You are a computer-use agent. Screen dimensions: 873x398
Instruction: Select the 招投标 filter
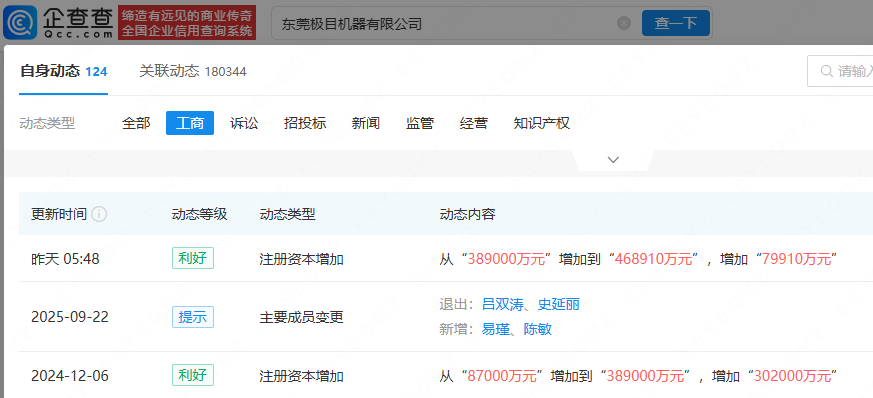(x=305, y=123)
